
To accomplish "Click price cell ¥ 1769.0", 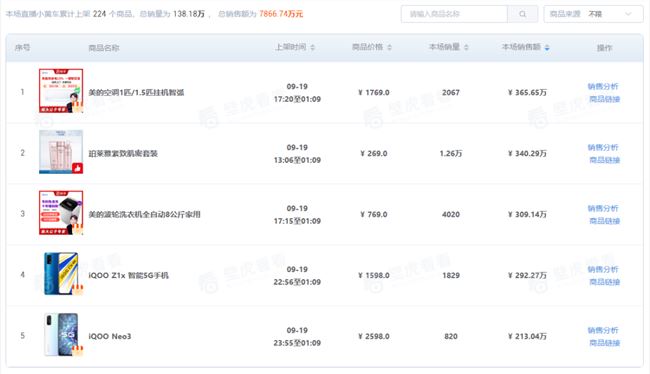I will pos(374,92).
